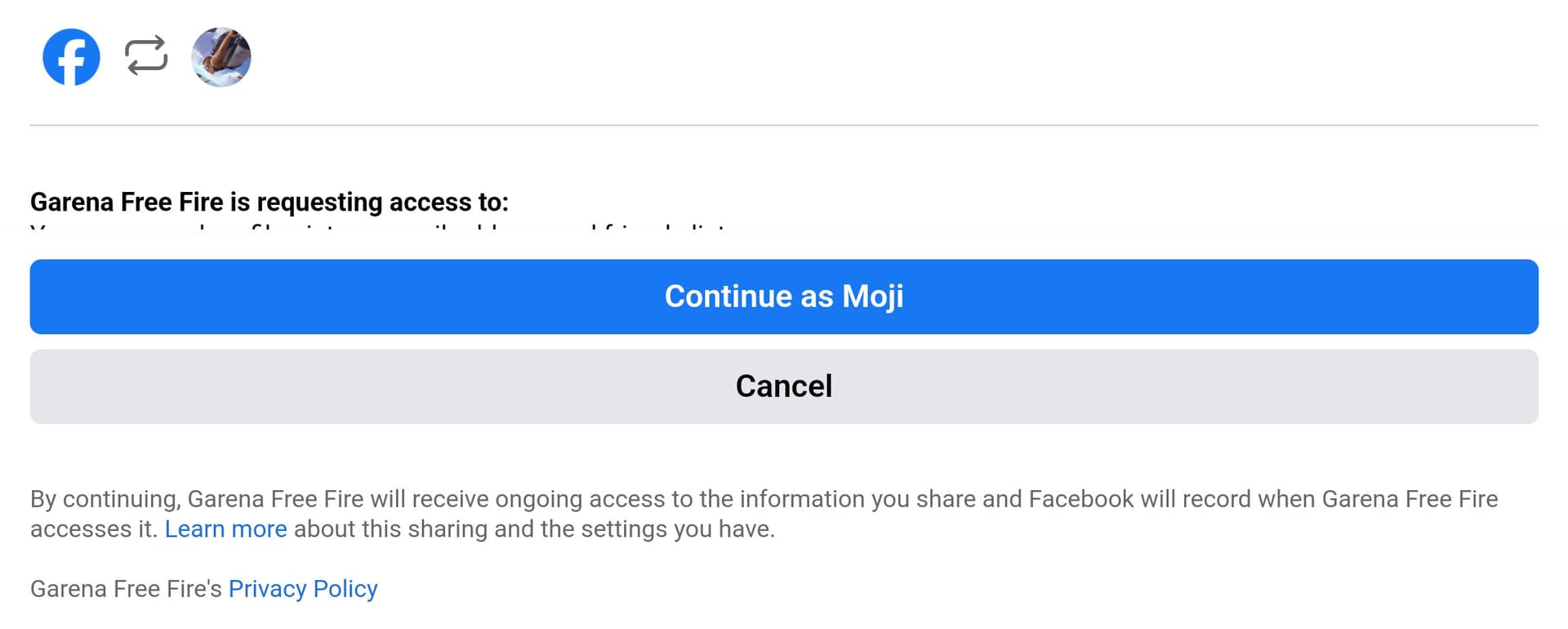
Task: Click the 'requesting access to' heading
Action: (269, 202)
